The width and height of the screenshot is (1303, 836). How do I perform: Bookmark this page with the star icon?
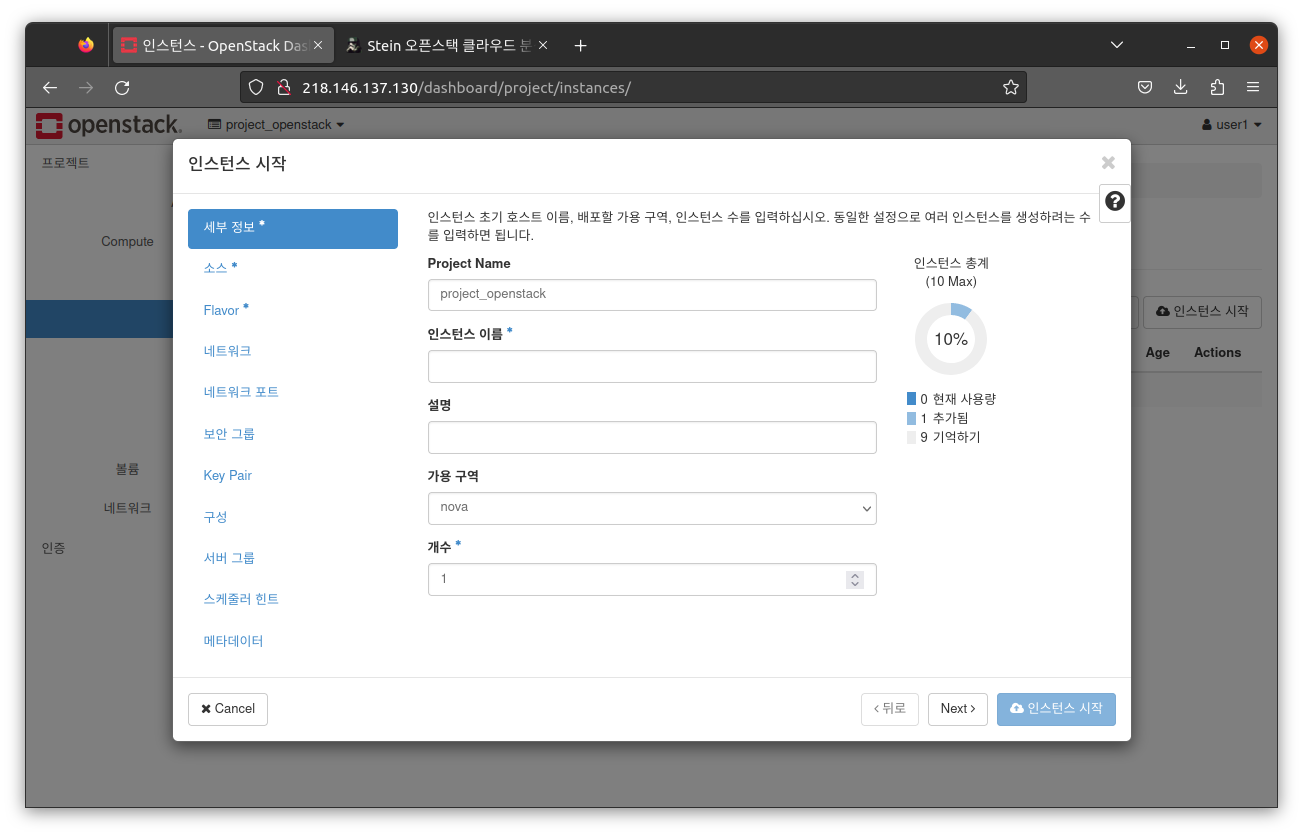tap(1011, 88)
